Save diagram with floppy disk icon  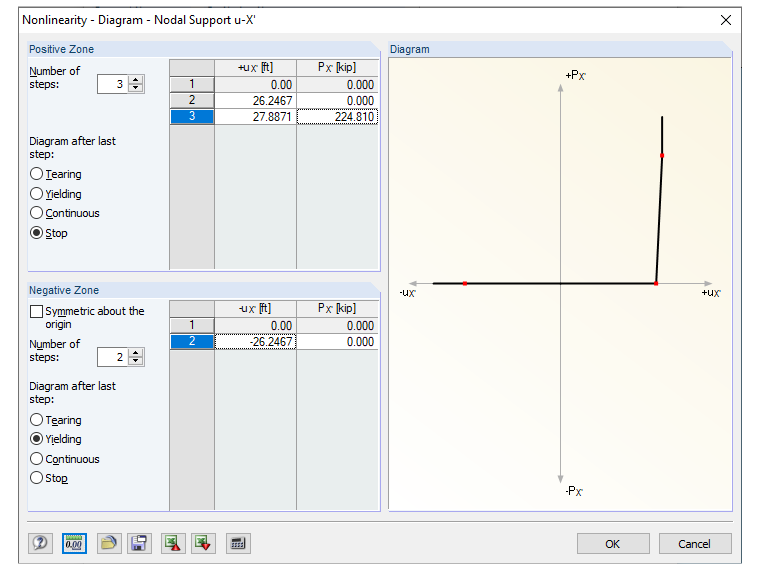(x=139, y=543)
